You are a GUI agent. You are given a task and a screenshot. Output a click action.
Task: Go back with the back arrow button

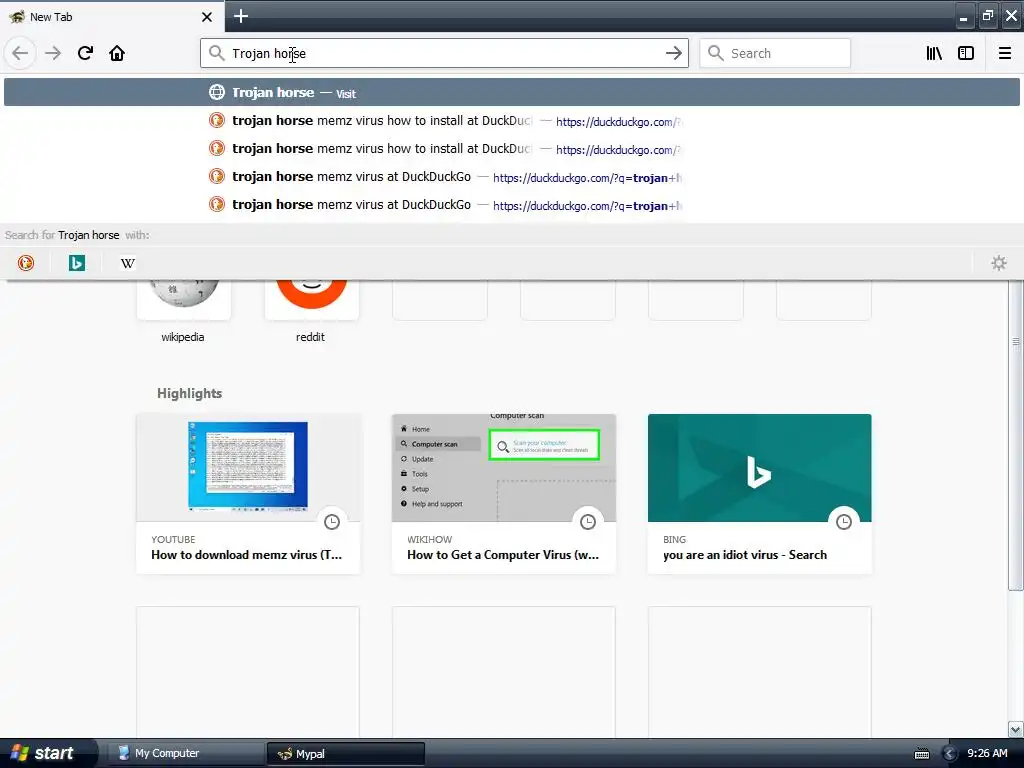[20, 53]
